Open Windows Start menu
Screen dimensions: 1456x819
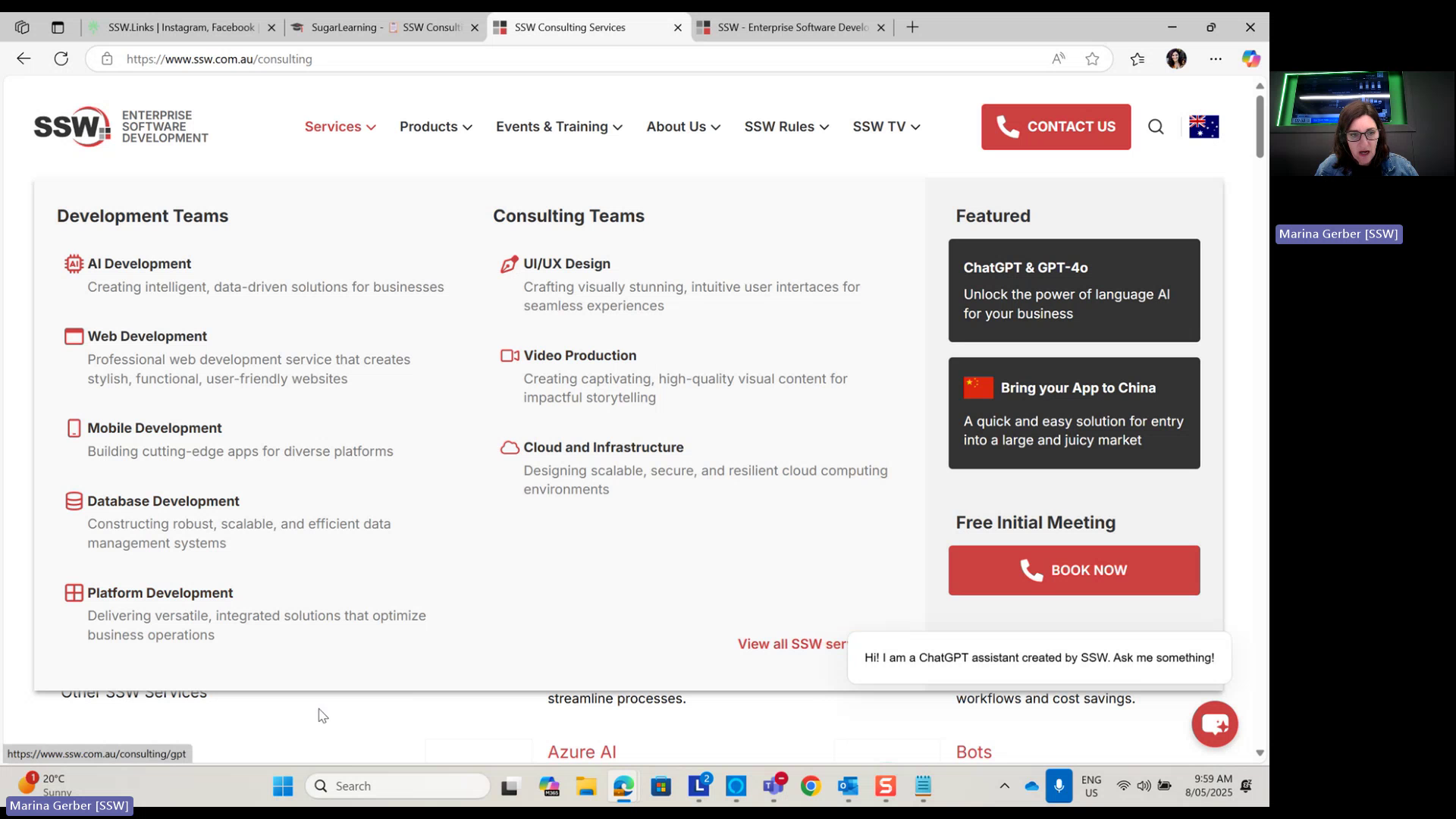point(283,786)
